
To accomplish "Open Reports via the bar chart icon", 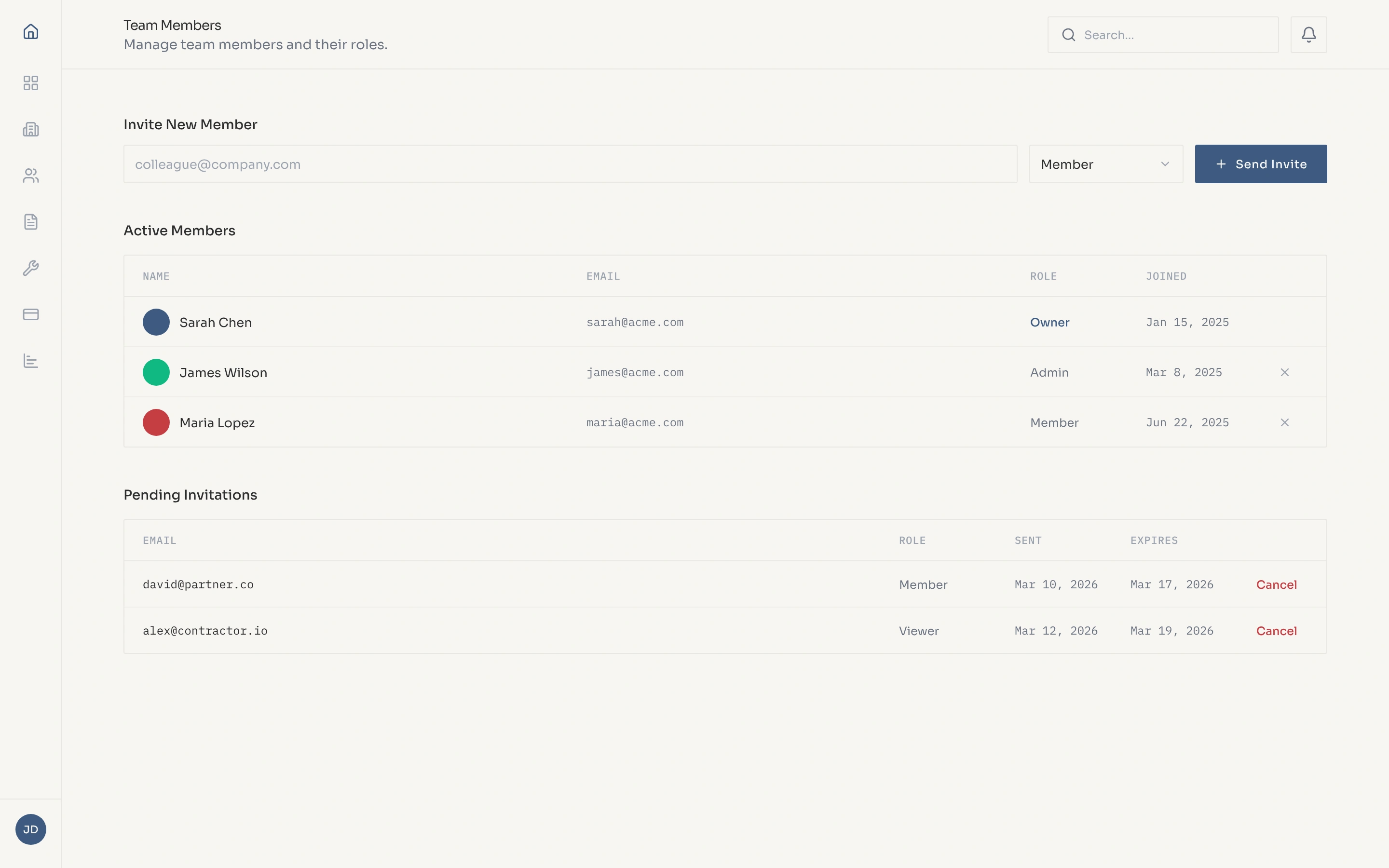I will [30, 361].
